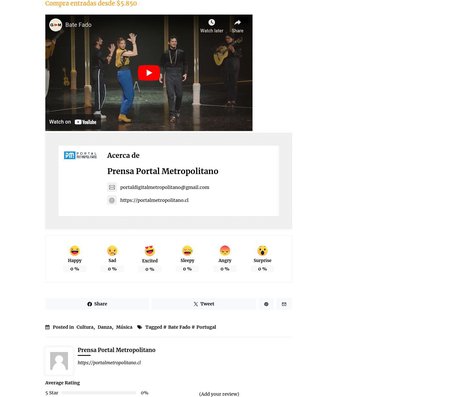Click the Watch later clock icon
This screenshot has width=450, height=397.
point(212,22)
